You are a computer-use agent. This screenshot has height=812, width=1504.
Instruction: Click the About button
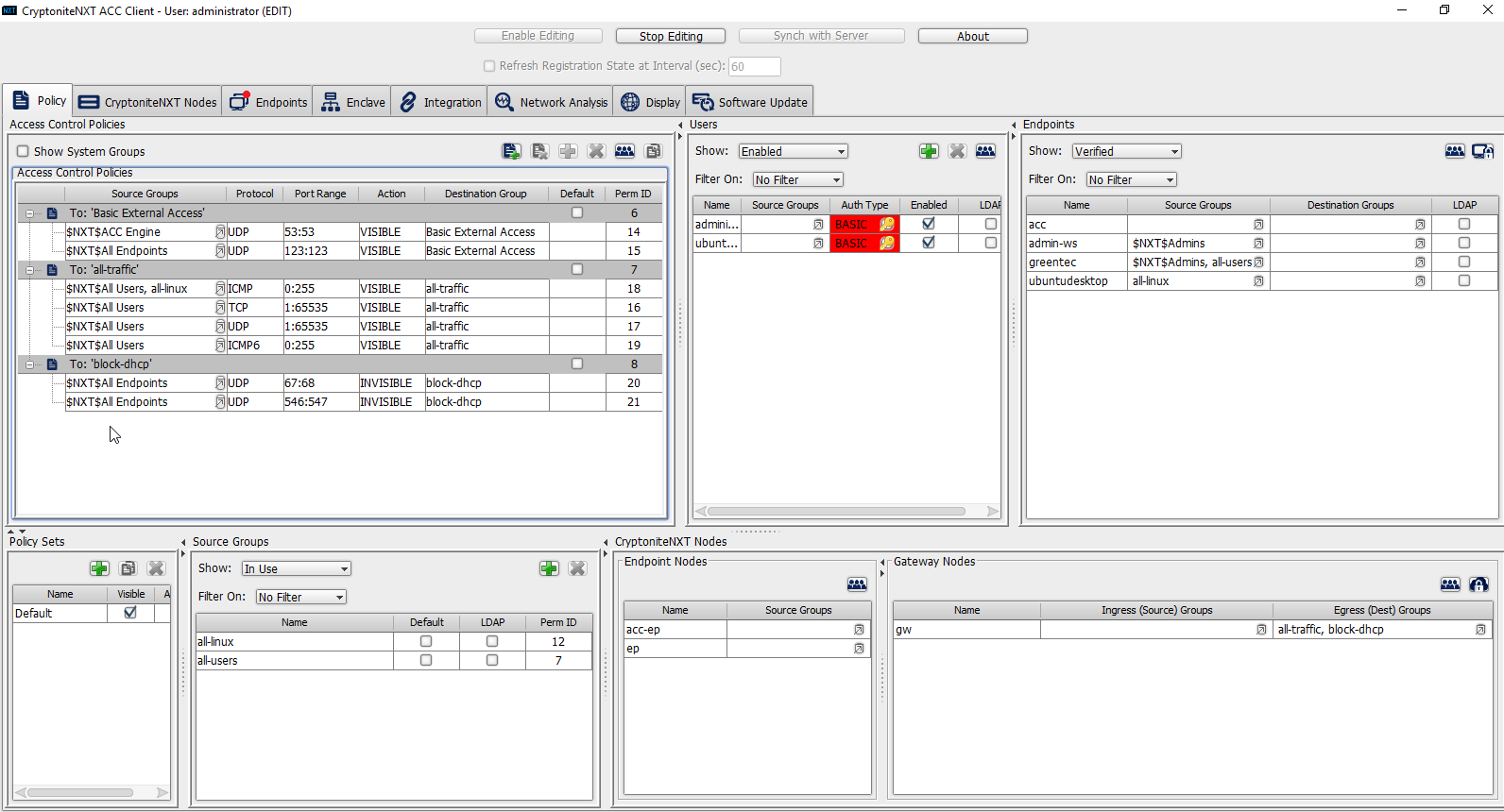tap(973, 36)
